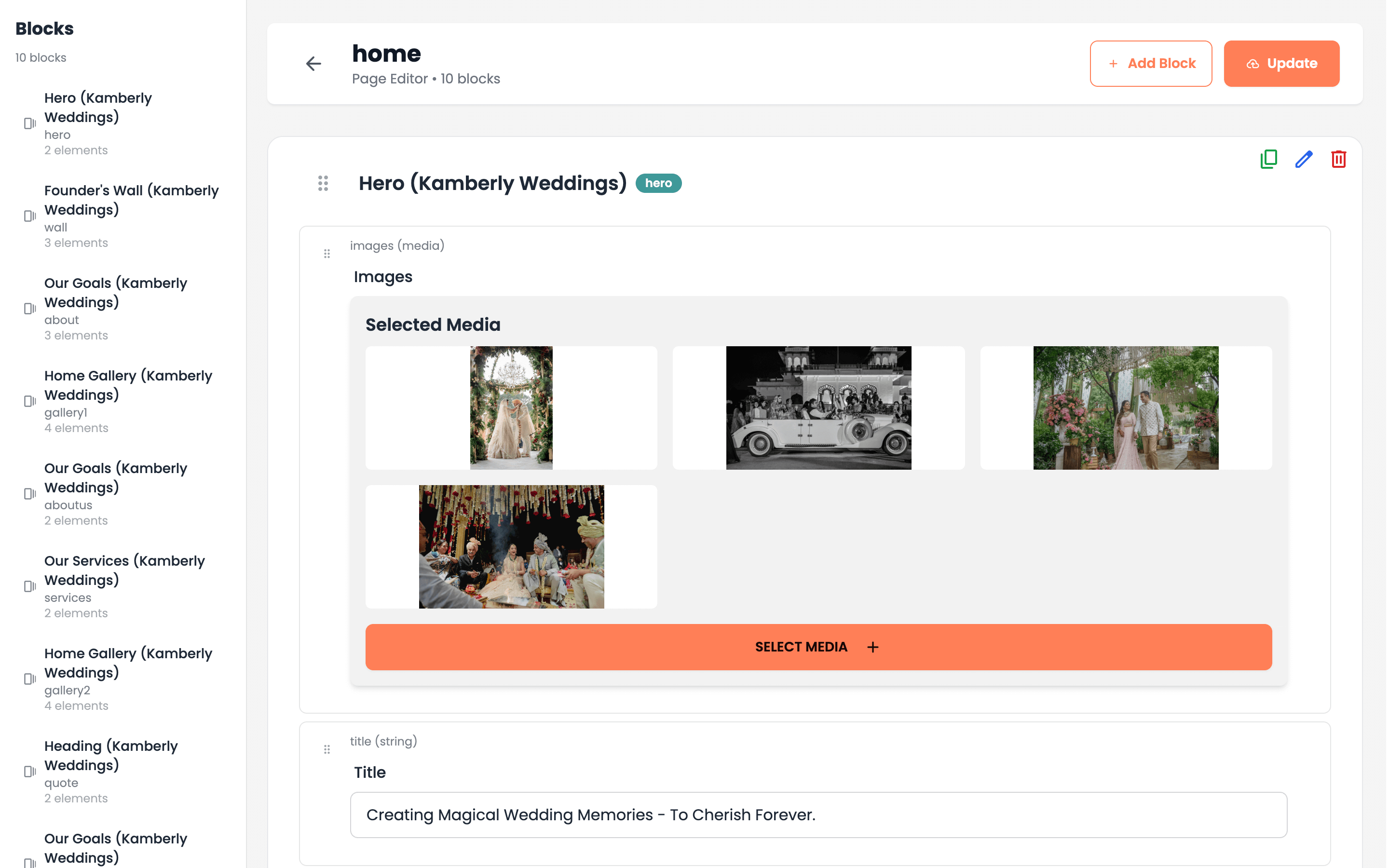Select the mandap ceremony image thumbnail
This screenshot has height=868, width=1389.
511,546
